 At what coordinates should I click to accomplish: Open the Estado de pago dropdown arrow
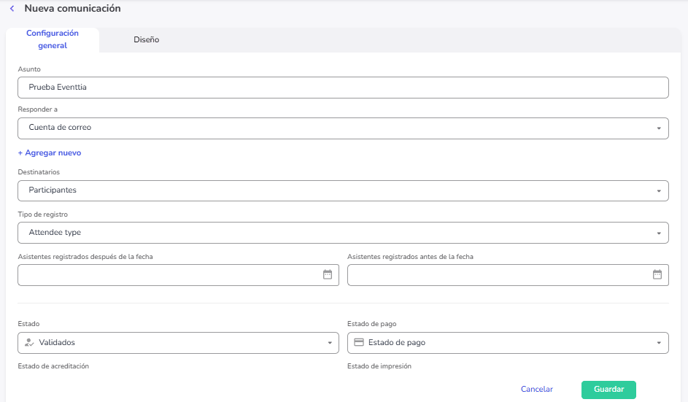click(659, 343)
